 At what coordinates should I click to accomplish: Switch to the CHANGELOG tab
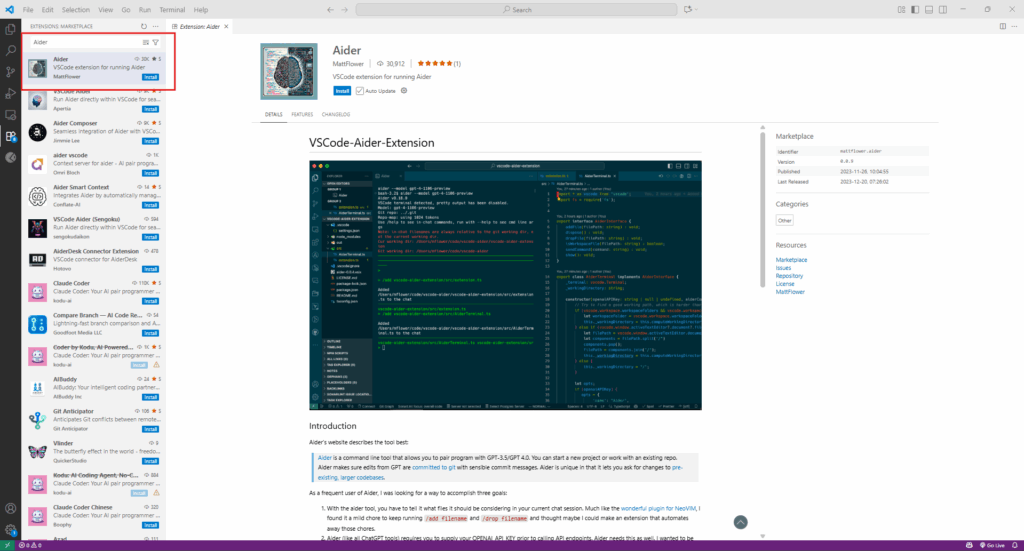pyautogui.click(x=336, y=114)
